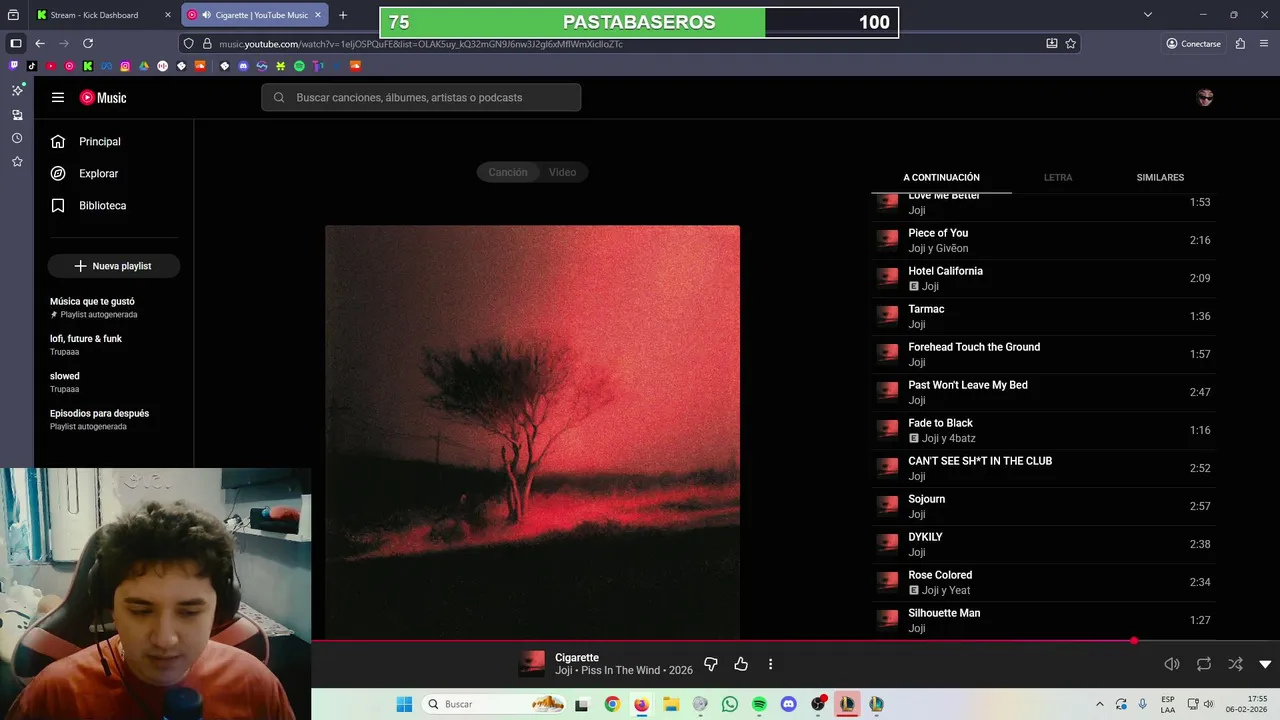This screenshot has height=720, width=1280.
Task: Open browser history sidebar icon
Action: [17, 138]
